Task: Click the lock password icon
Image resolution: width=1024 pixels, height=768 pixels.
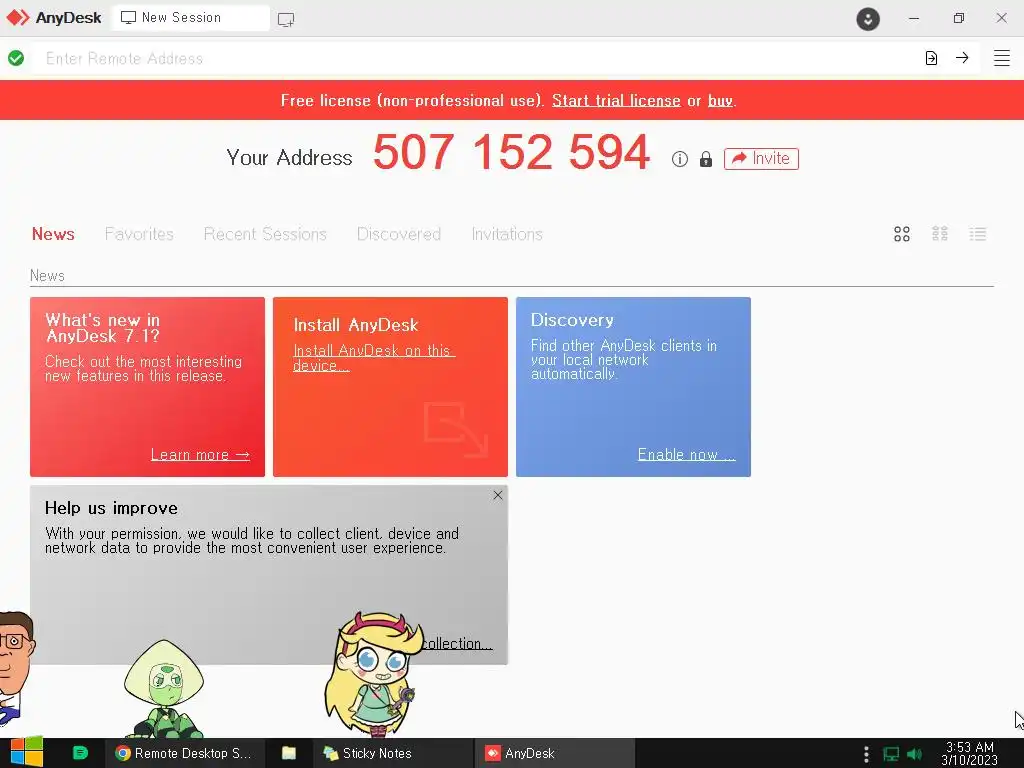Action: (706, 159)
